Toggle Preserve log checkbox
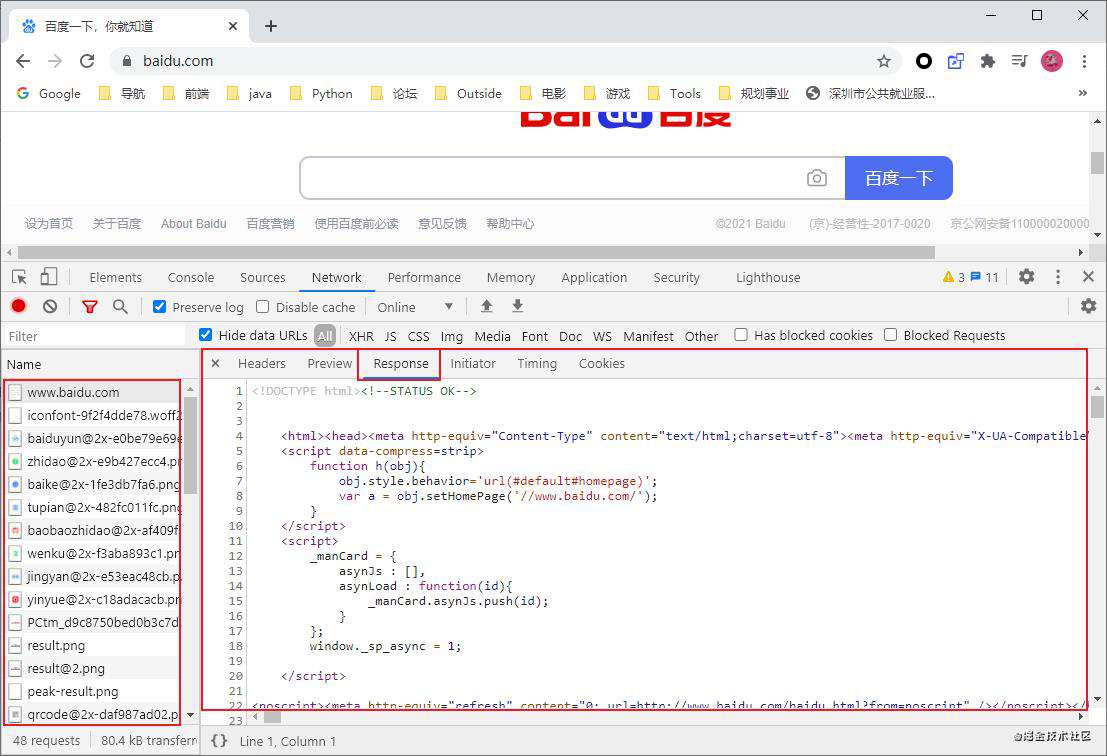The height and width of the screenshot is (756, 1107). pyautogui.click(x=160, y=306)
